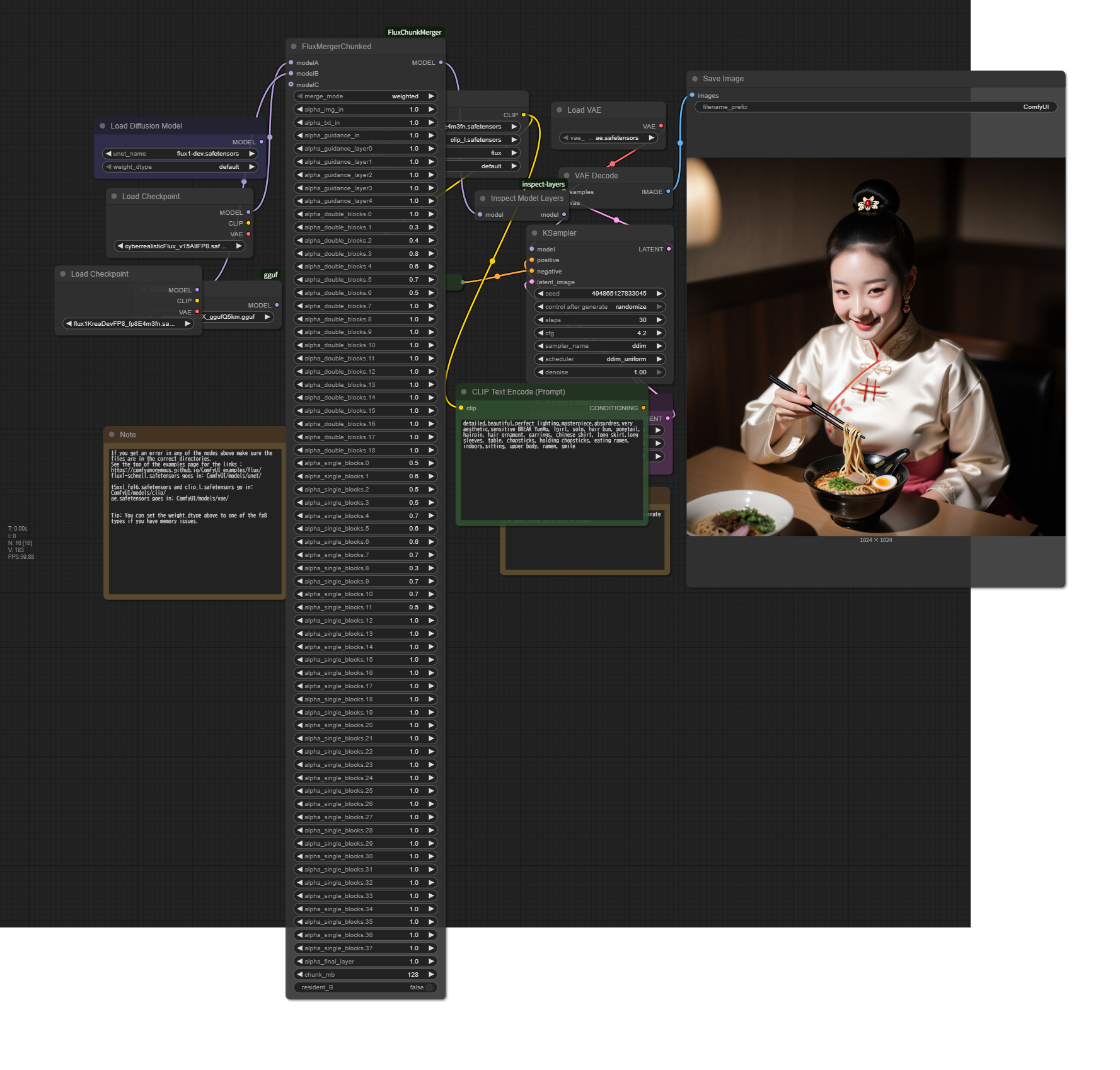Image resolution: width=1120 pixels, height=1070 pixels.
Task: Click the generated ramen image preview
Action: click(875, 347)
